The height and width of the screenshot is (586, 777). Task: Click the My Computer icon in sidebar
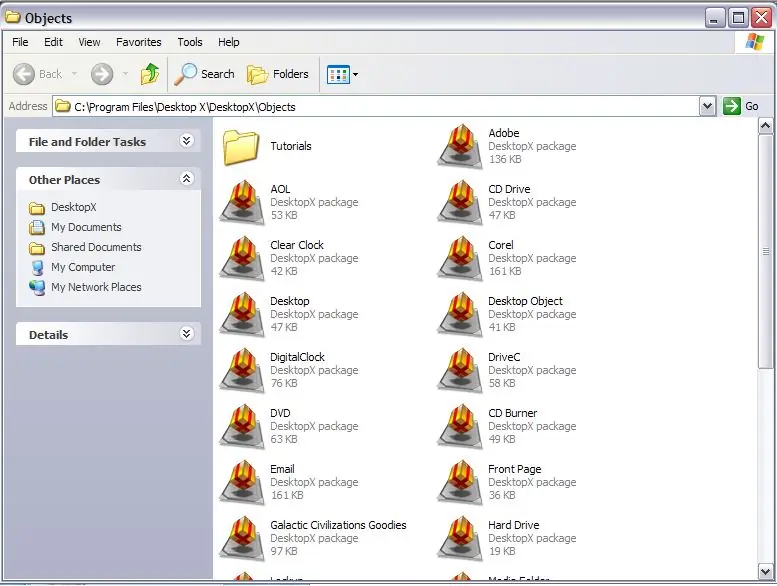click(x=37, y=267)
